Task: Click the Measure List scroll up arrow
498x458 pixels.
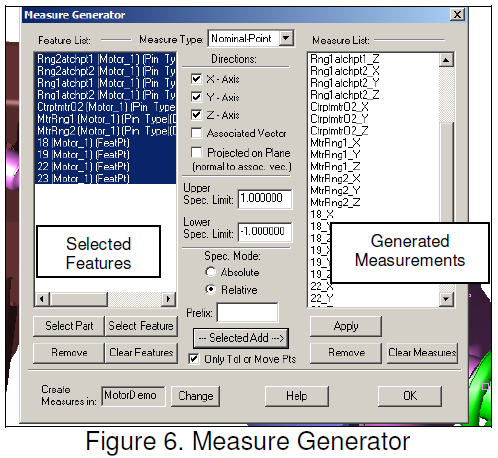Action: click(x=446, y=60)
